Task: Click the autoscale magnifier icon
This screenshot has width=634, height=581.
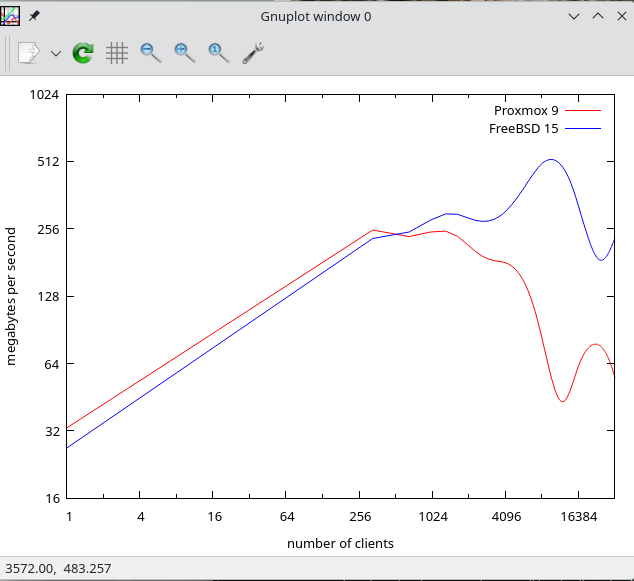Action: (218, 53)
